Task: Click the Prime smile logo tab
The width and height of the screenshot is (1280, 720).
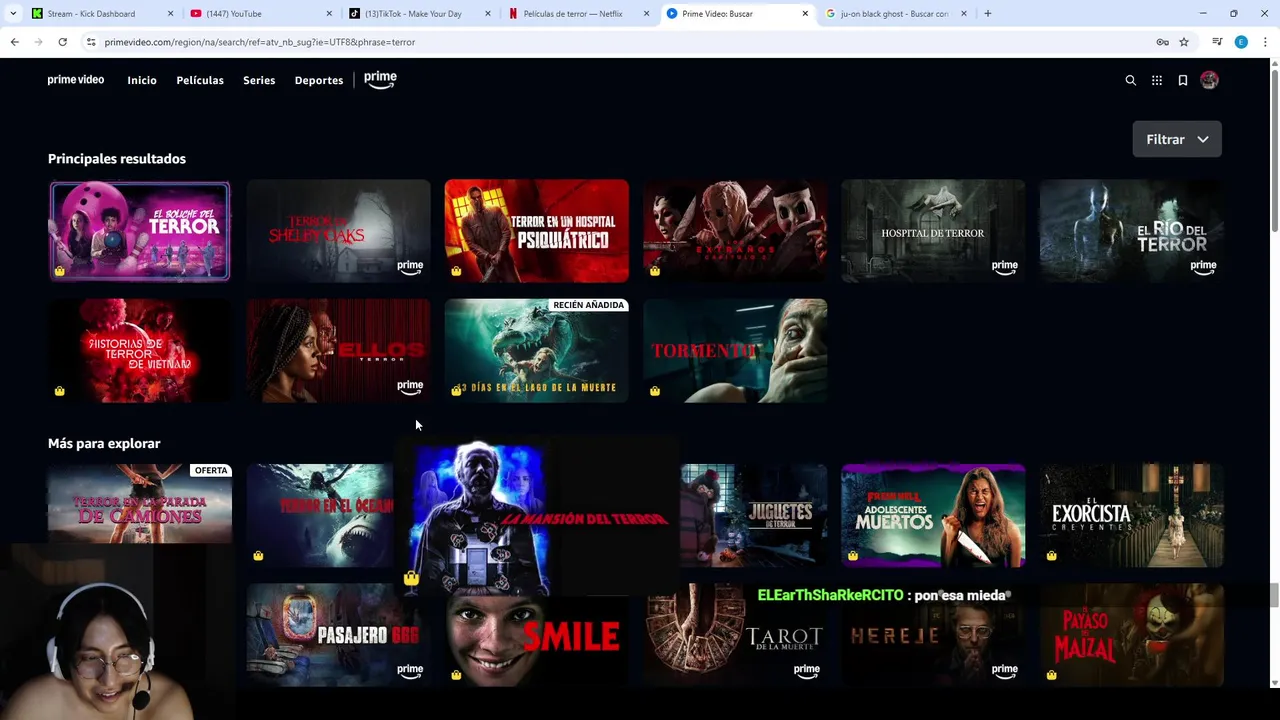Action: point(380,80)
